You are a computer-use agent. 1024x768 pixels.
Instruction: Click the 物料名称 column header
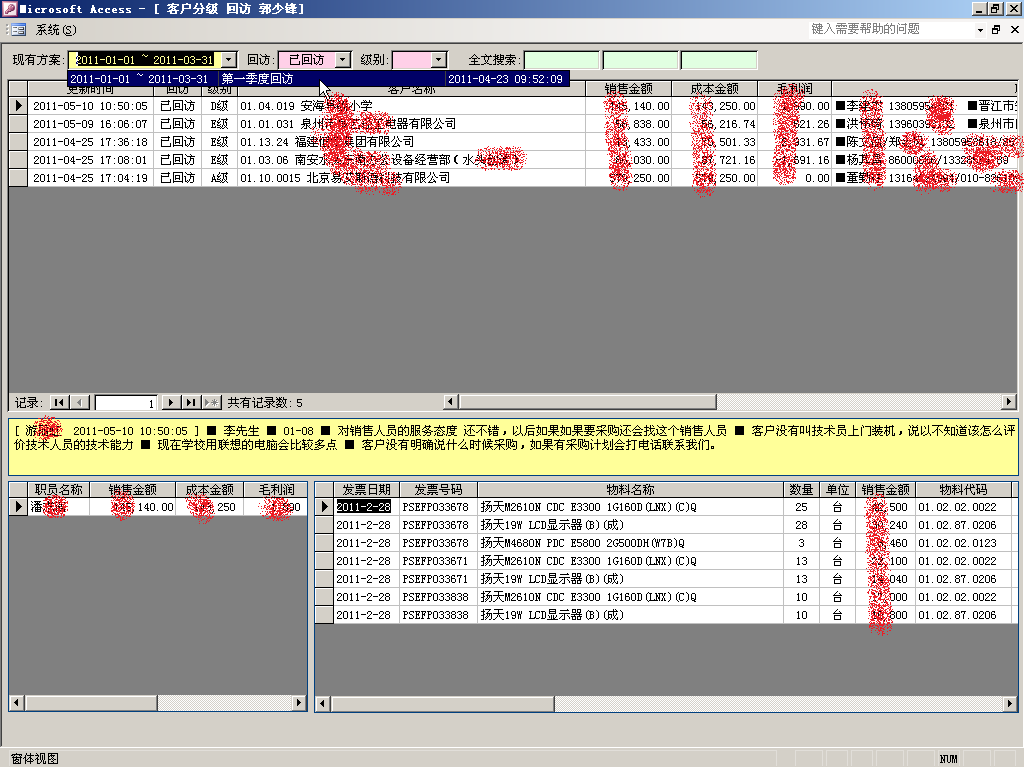630,490
